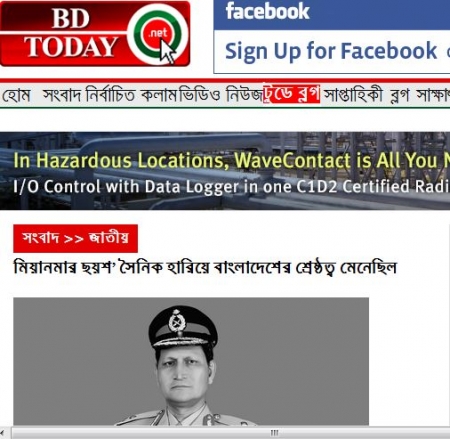
Task: Click Sign Up for Facebook link
Action: coord(331,51)
